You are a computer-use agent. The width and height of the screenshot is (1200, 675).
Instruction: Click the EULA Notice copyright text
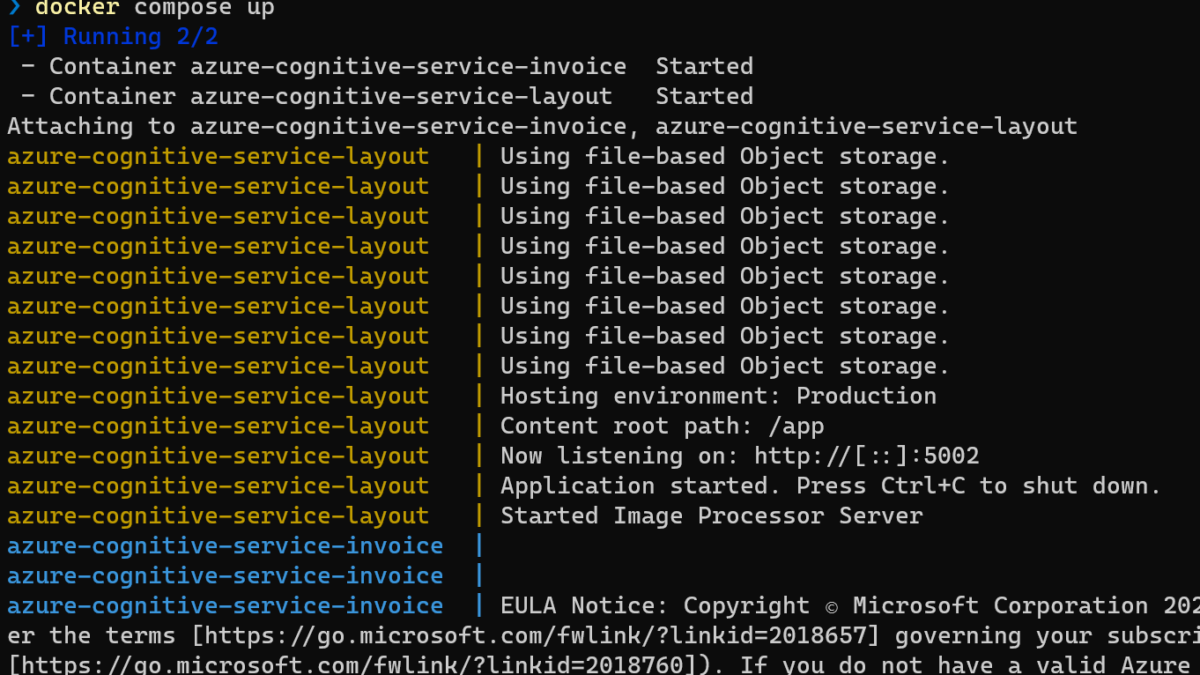[850, 607]
